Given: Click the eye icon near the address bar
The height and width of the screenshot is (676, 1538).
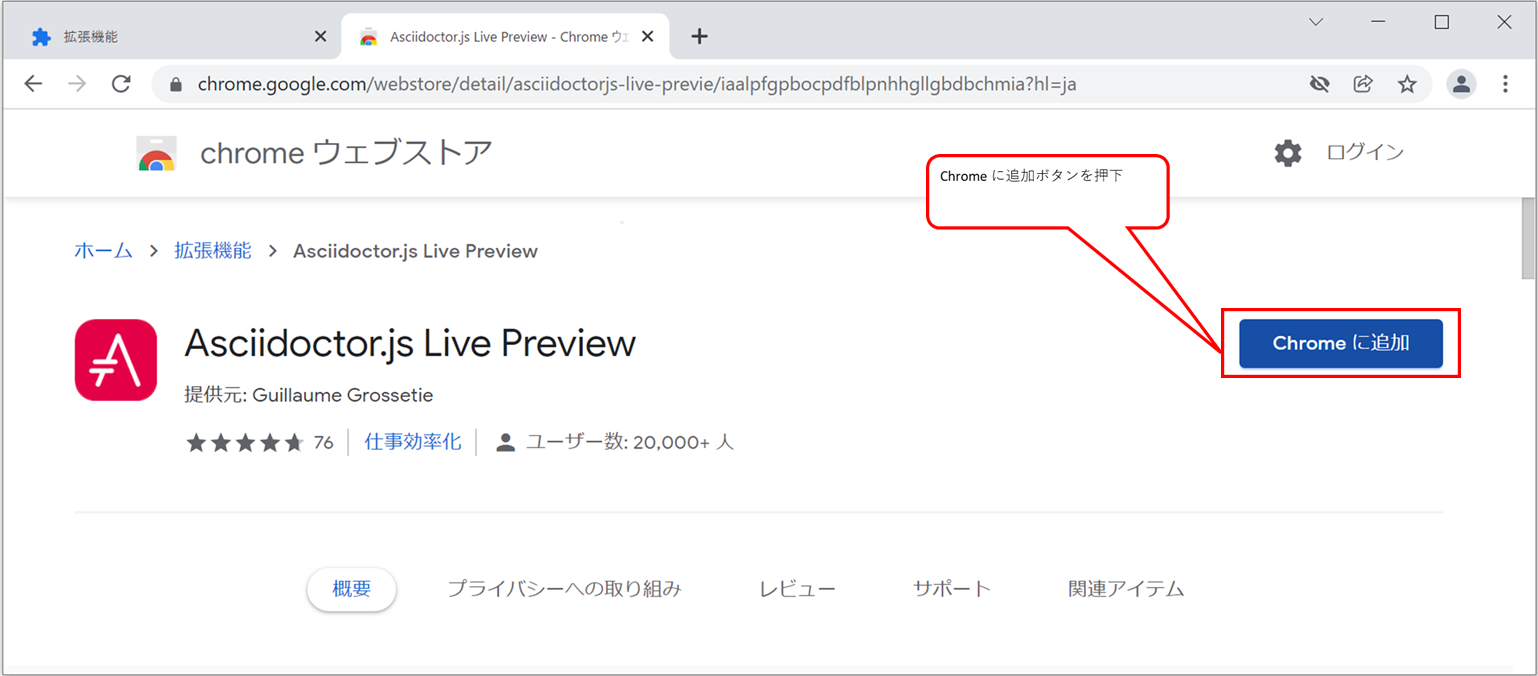Looking at the screenshot, I should [1319, 84].
